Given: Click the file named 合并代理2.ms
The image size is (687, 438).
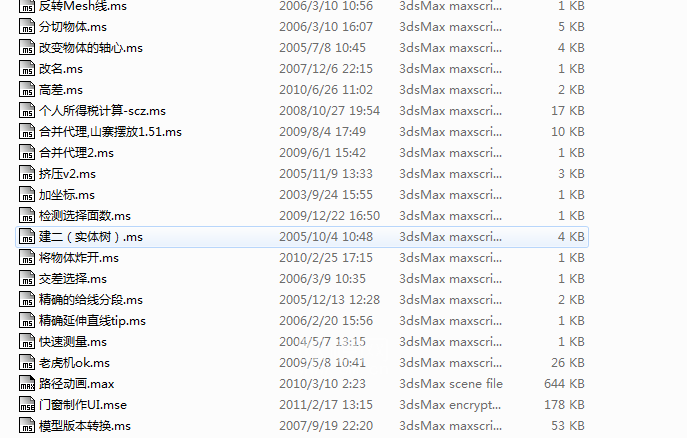Looking at the screenshot, I should click(x=76, y=153).
